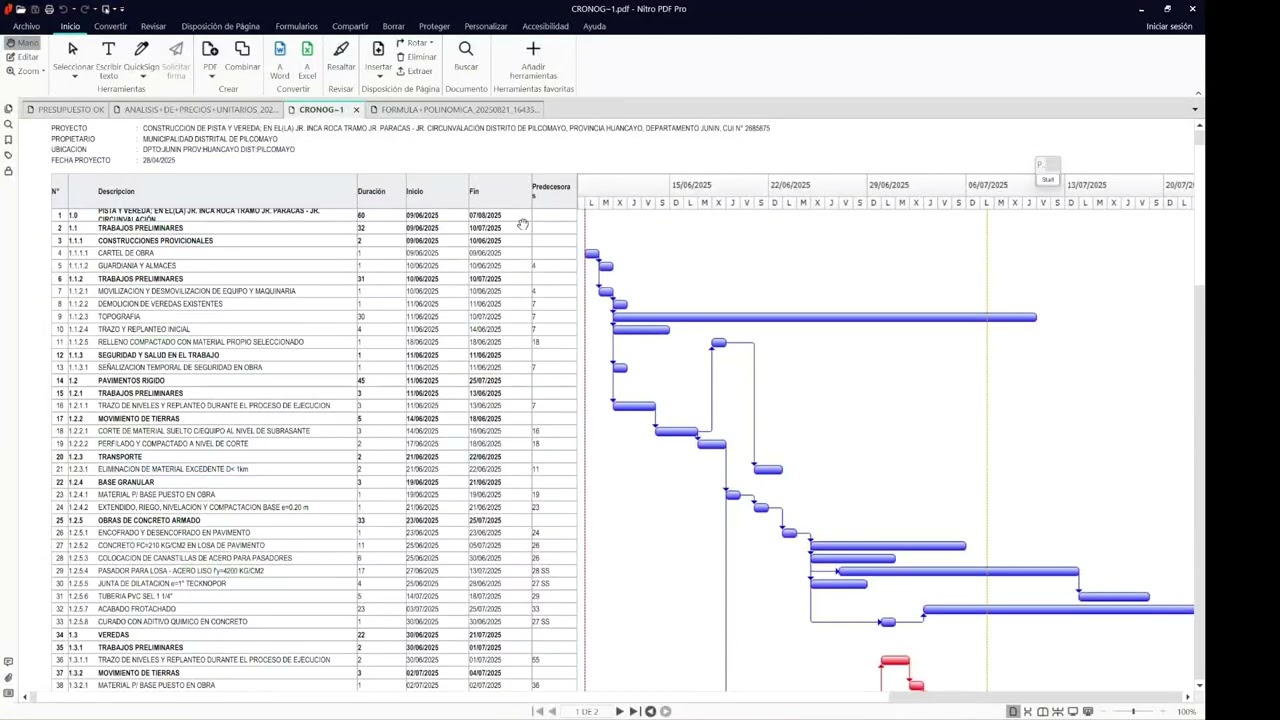This screenshot has height=720, width=1280.
Task: Open the Pages panel in sidebar
Action: 8,109
